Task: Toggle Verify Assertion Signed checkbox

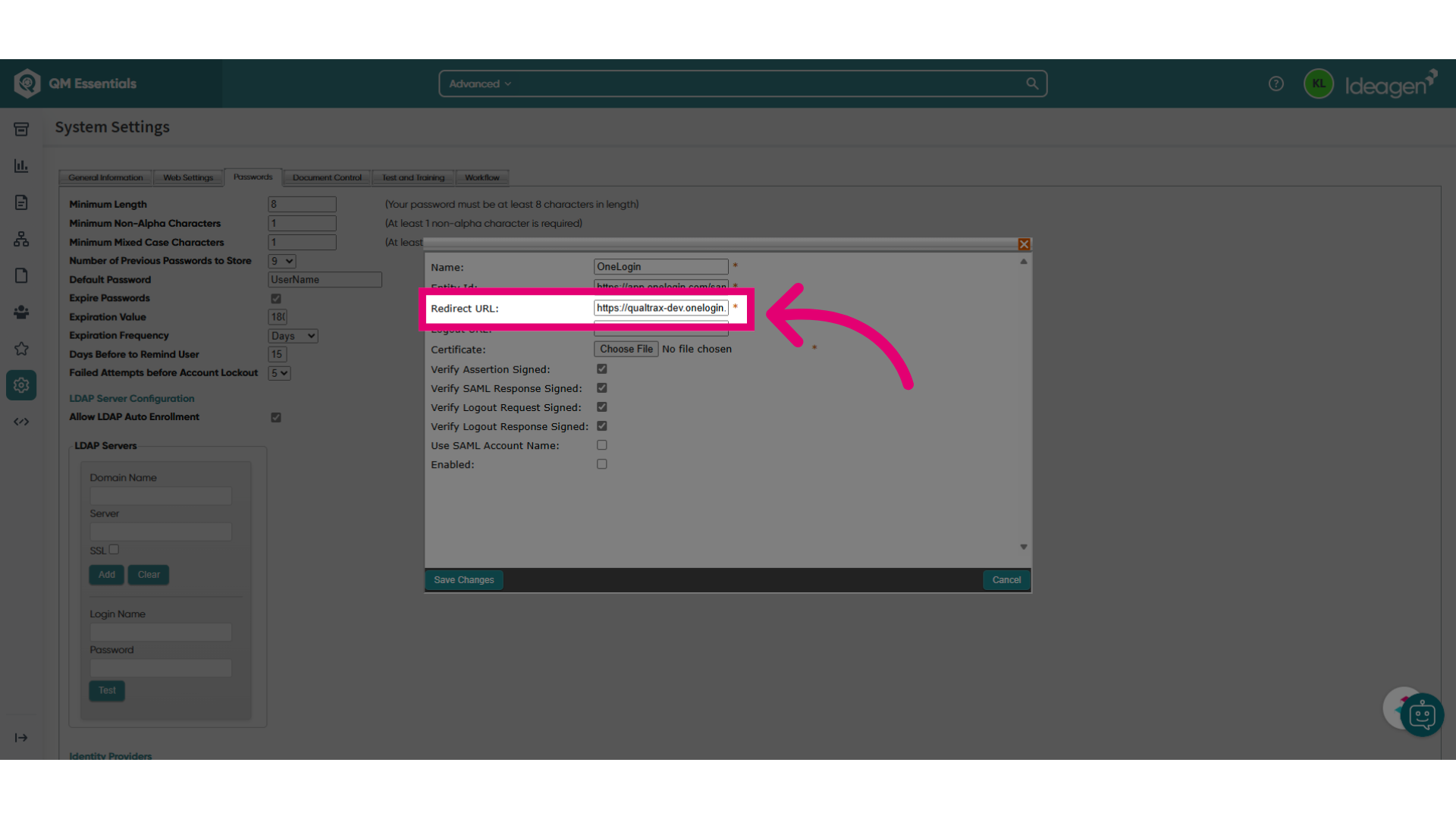Action: [x=602, y=369]
